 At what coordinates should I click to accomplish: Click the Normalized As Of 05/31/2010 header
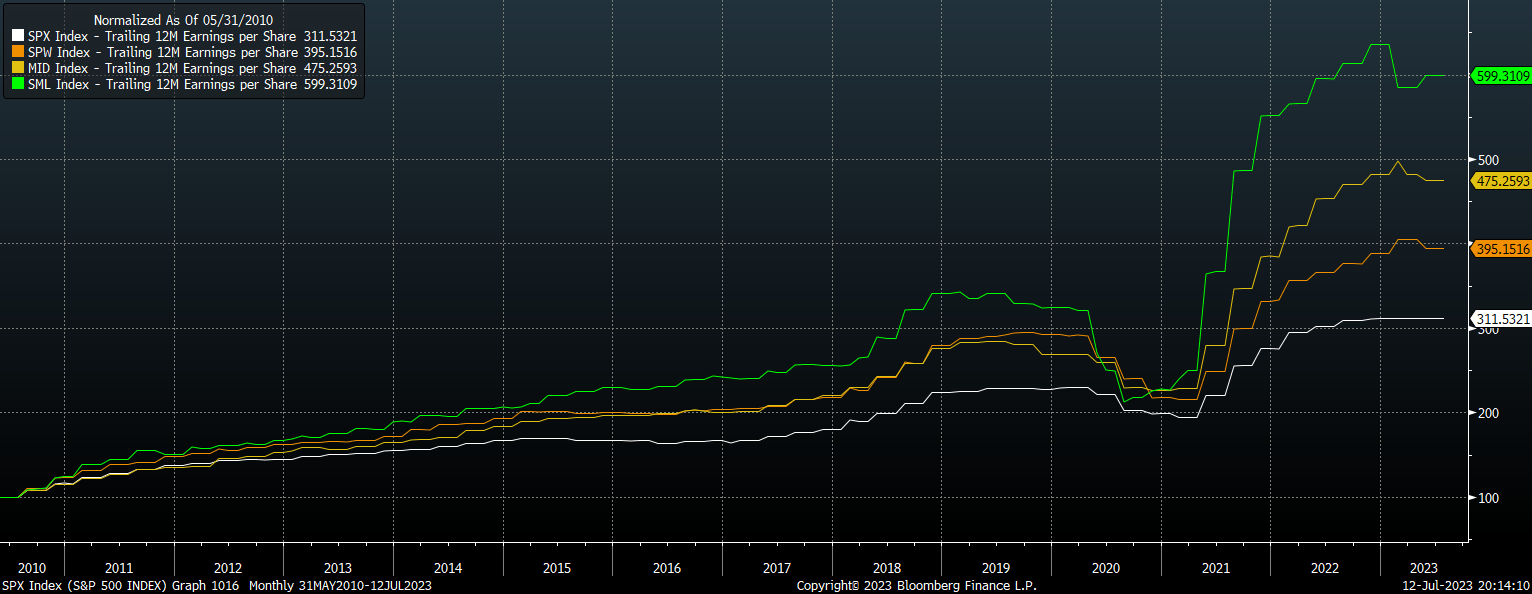coord(180,19)
